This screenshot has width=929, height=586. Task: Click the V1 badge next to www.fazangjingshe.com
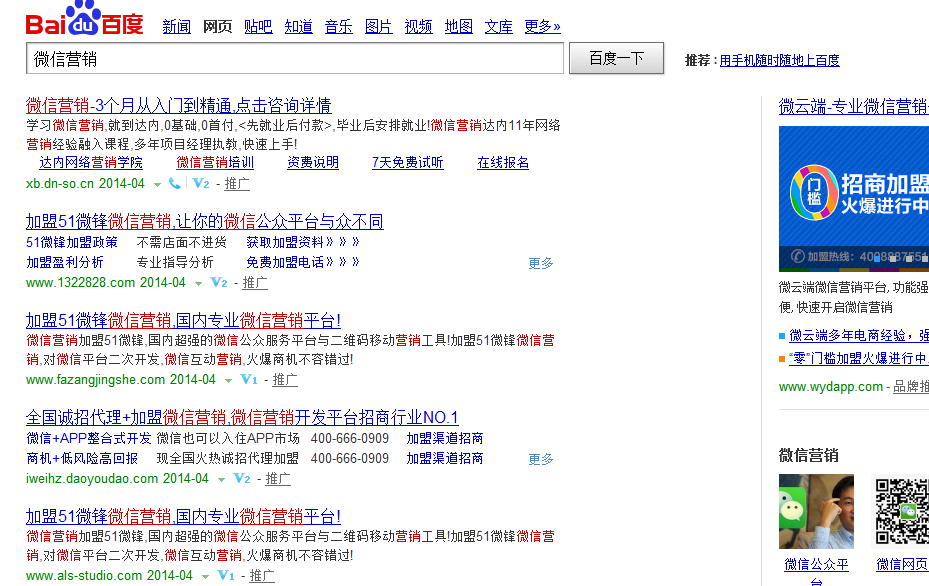point(249,380)
